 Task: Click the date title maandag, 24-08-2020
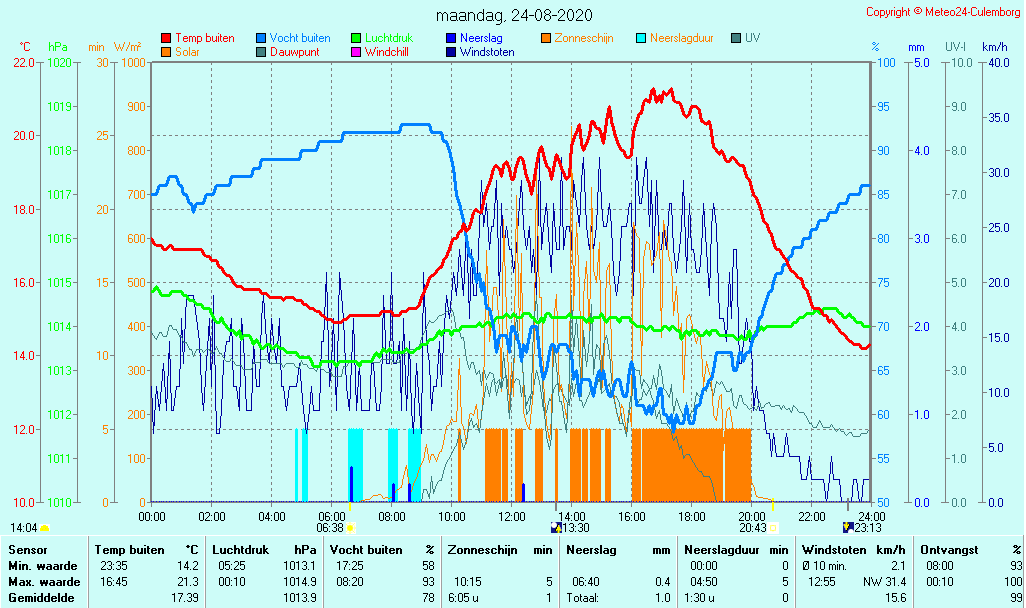coord(514,15)
